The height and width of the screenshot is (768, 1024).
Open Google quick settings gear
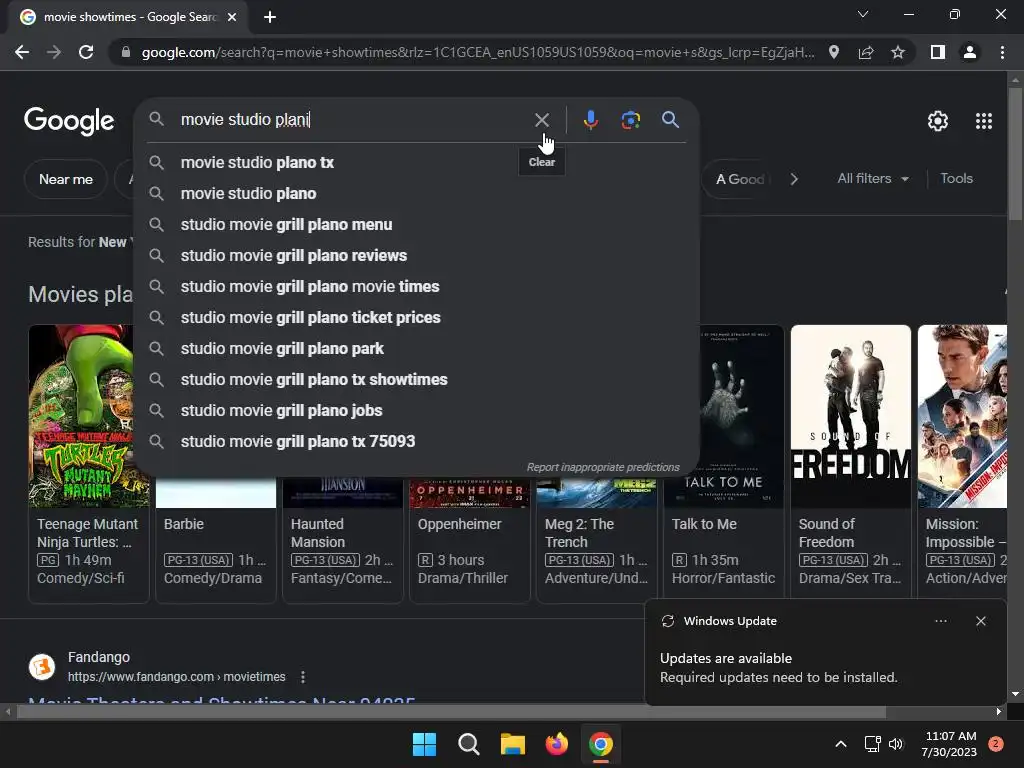point(938,121)
